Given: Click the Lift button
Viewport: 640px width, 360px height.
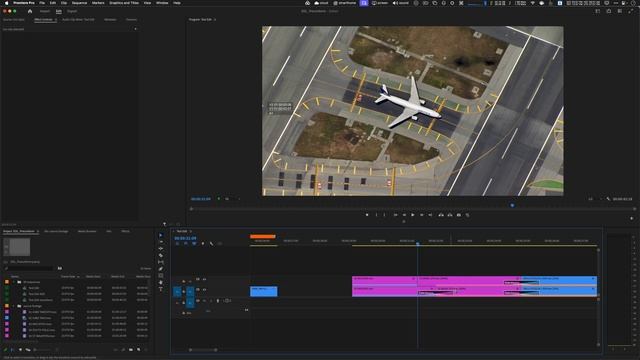Looking at the screenshot, I should pyautogui.click(x=441, y=215).
